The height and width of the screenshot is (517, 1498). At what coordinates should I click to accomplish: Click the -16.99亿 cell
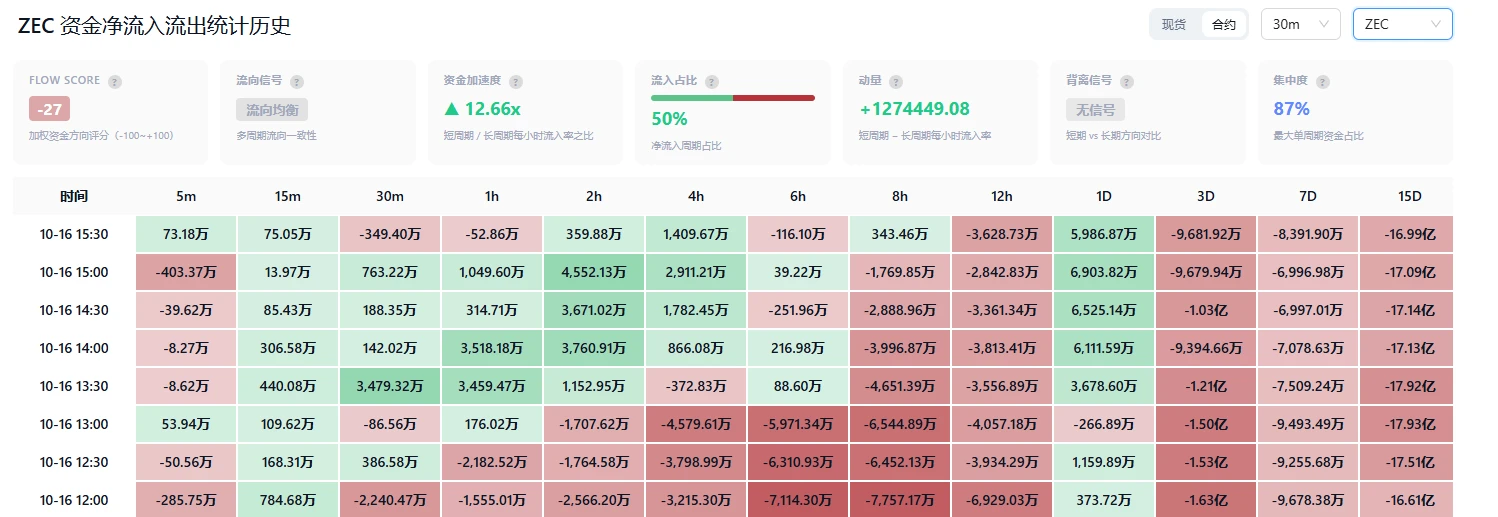tap(1407, 234)
